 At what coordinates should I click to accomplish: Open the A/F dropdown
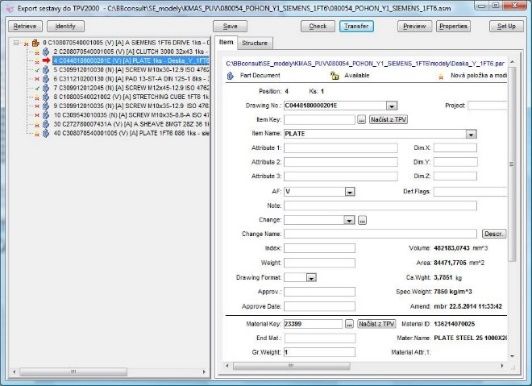tap(349, 192)
